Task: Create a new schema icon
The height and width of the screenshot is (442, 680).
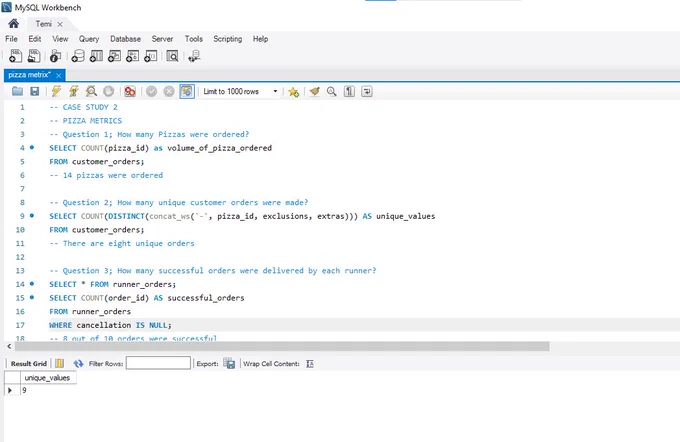Action: coord(78,56)
